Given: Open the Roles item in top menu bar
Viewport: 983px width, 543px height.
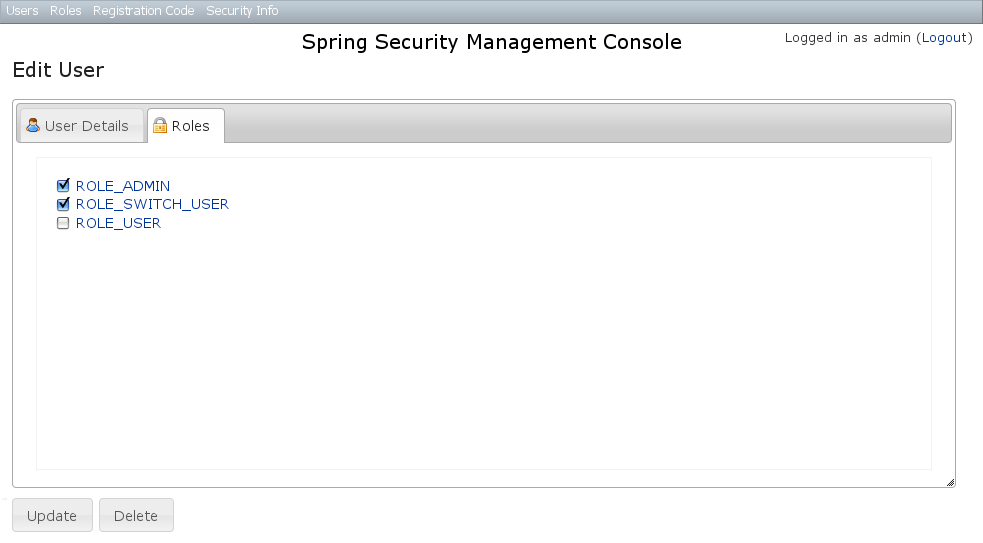Looking at the screenshot, I should click(x=66, y=11).
